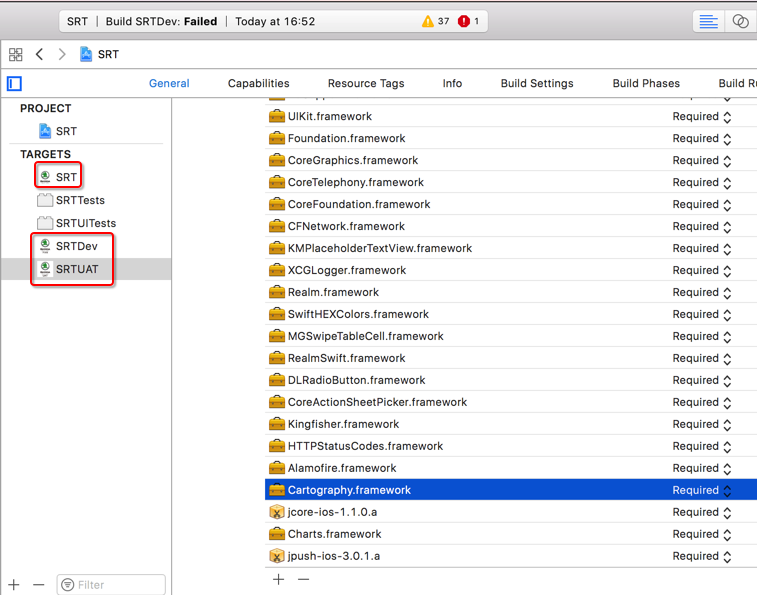The width and height of the screenshot is (757, 595).
Task: Select the SRT project in the PROJECT section
Action: tap(58, 131)
